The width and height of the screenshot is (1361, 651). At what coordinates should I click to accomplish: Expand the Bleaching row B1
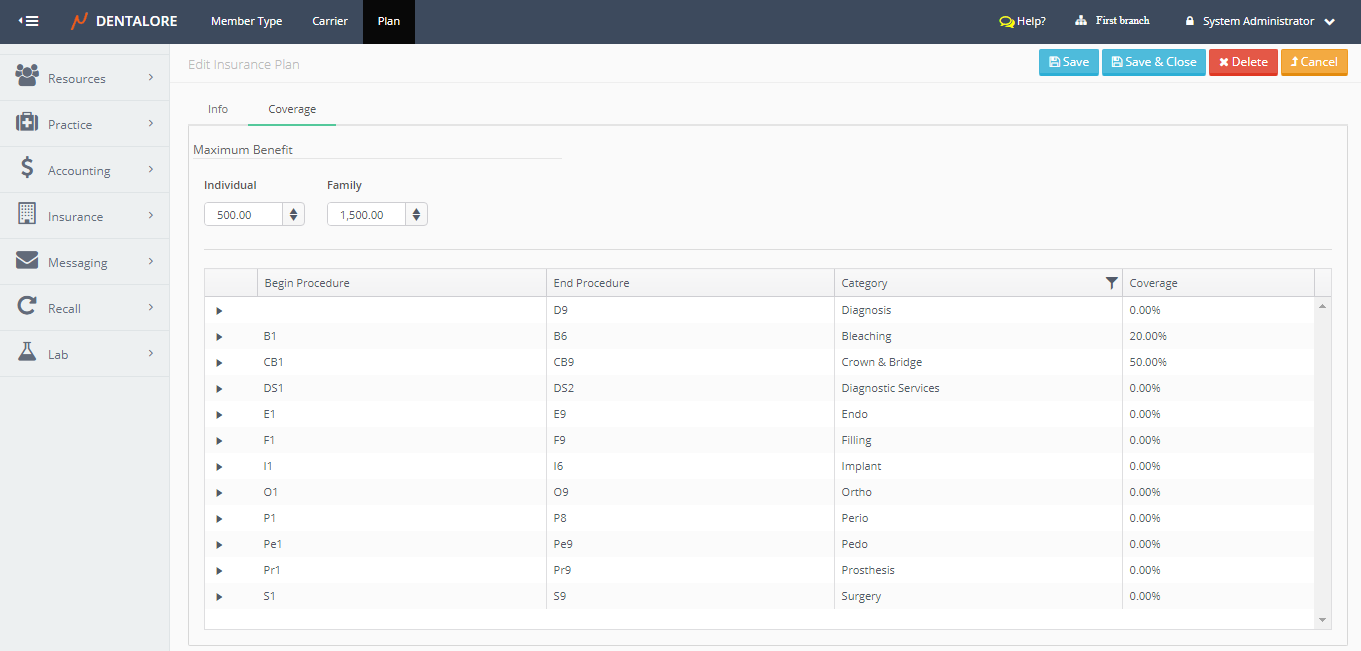coord(219,337)
